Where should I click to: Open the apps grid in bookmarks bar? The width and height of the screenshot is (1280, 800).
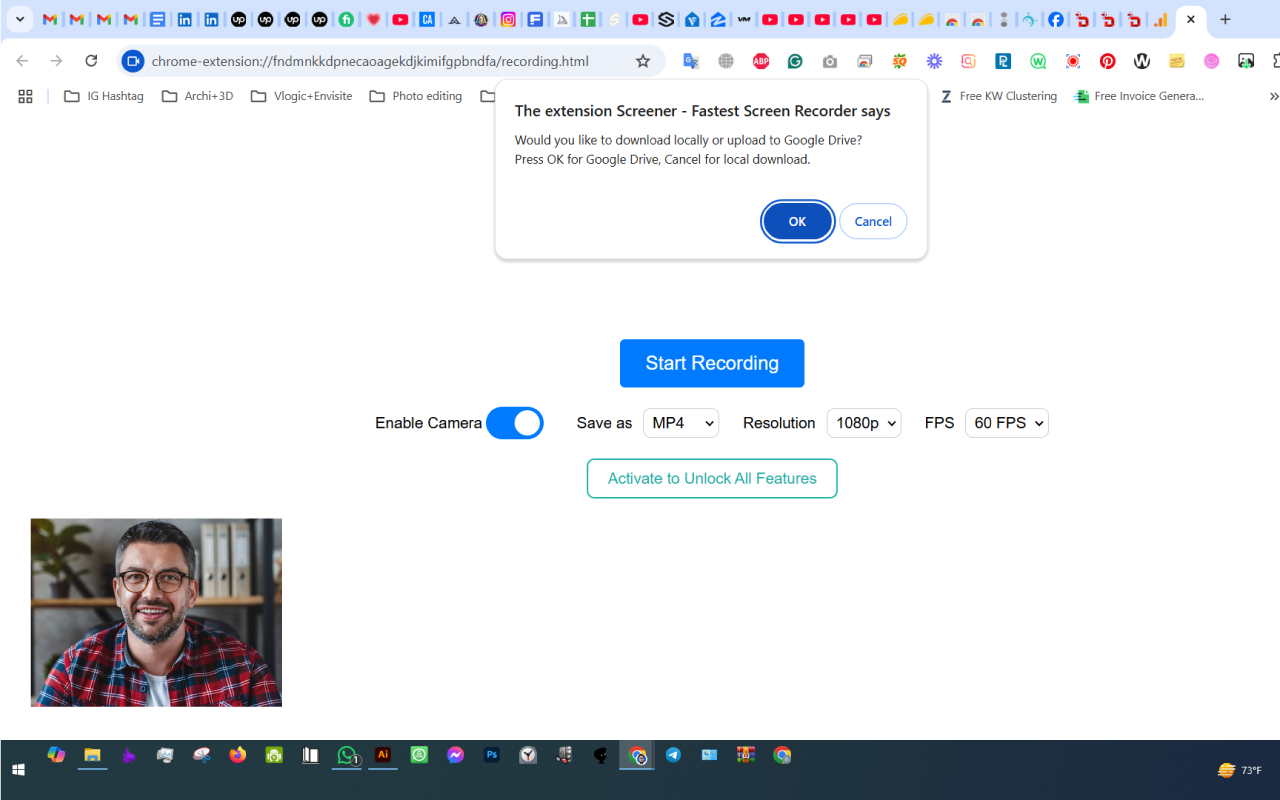[x=25, y=96]
